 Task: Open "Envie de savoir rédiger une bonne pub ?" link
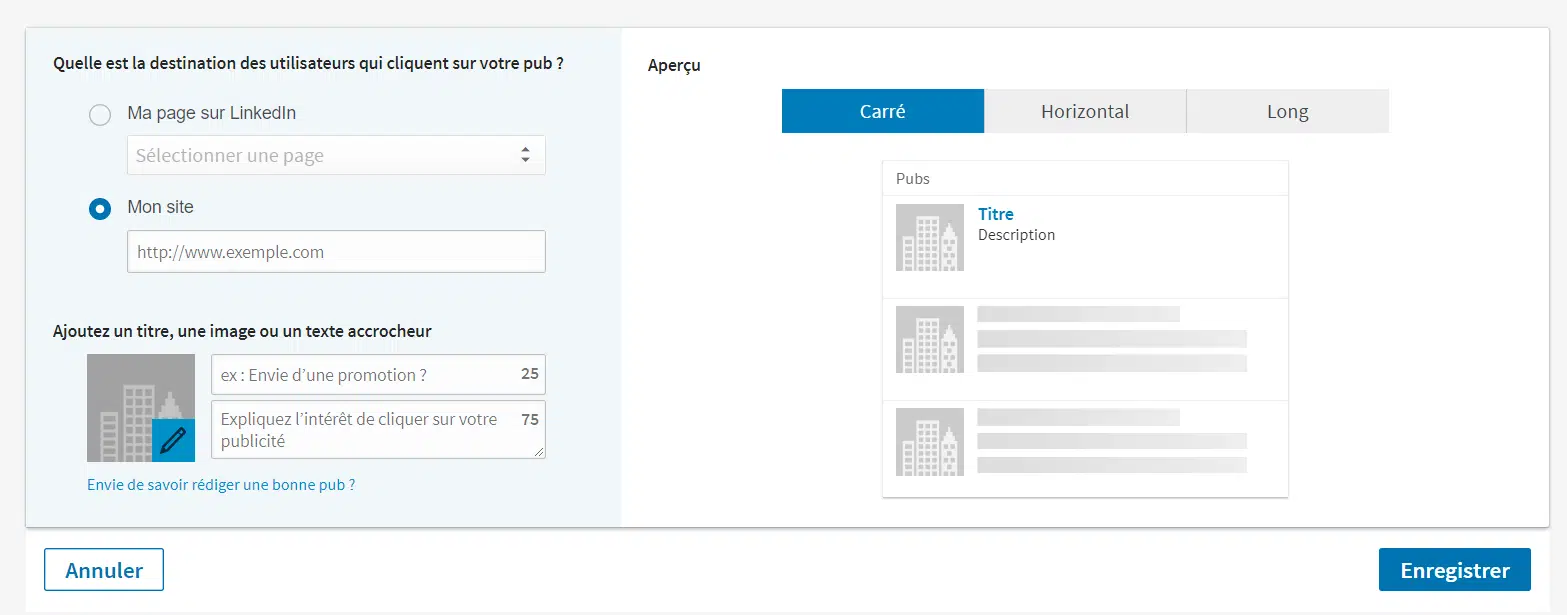click(x=221, y=485)
